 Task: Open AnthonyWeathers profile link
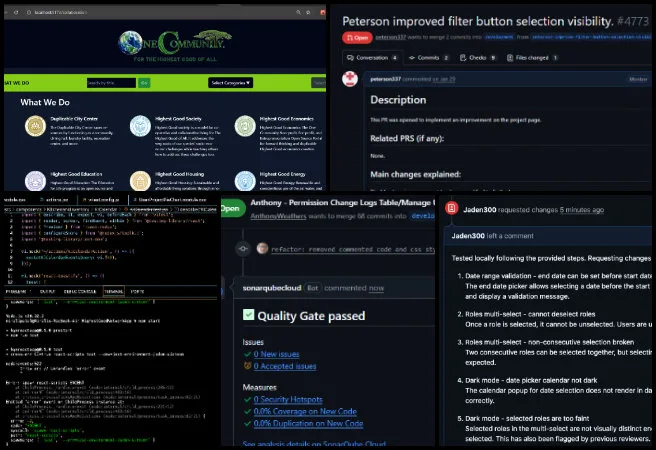(278, 216)
